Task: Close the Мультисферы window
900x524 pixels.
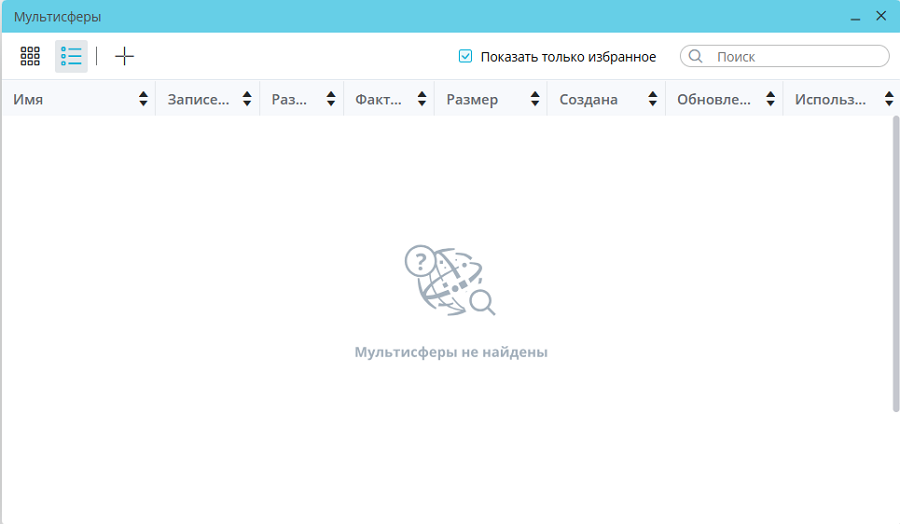Action: tap(881, 16)
